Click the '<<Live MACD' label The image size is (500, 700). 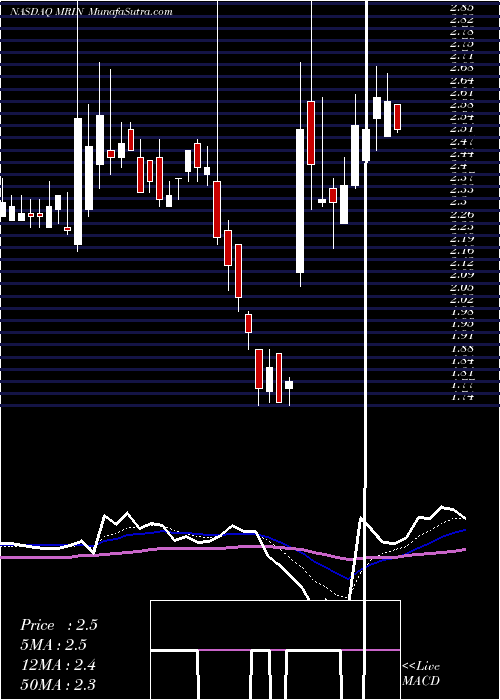point(421,674)
